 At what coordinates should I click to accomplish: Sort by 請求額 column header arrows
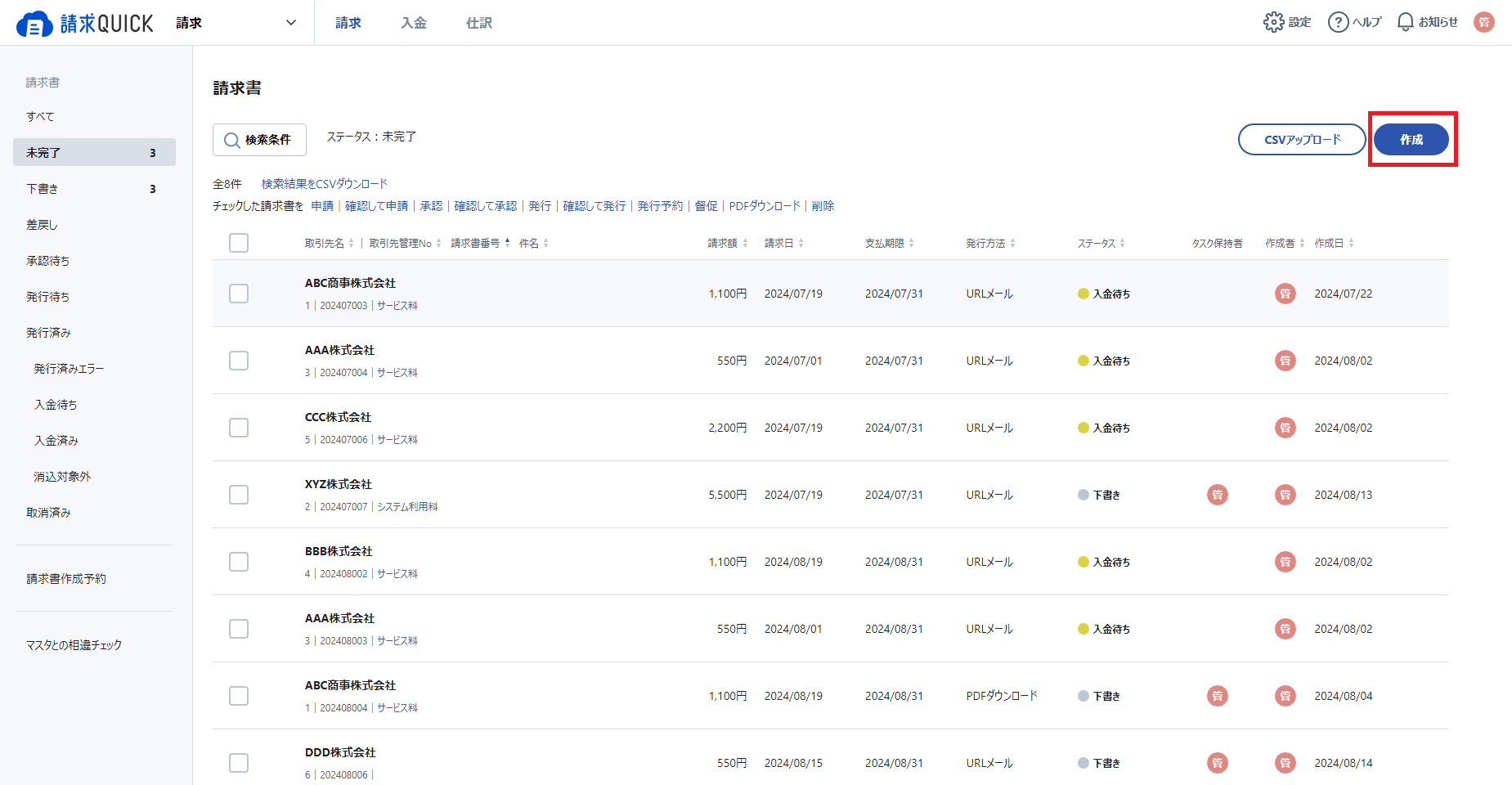coord(745,244)
